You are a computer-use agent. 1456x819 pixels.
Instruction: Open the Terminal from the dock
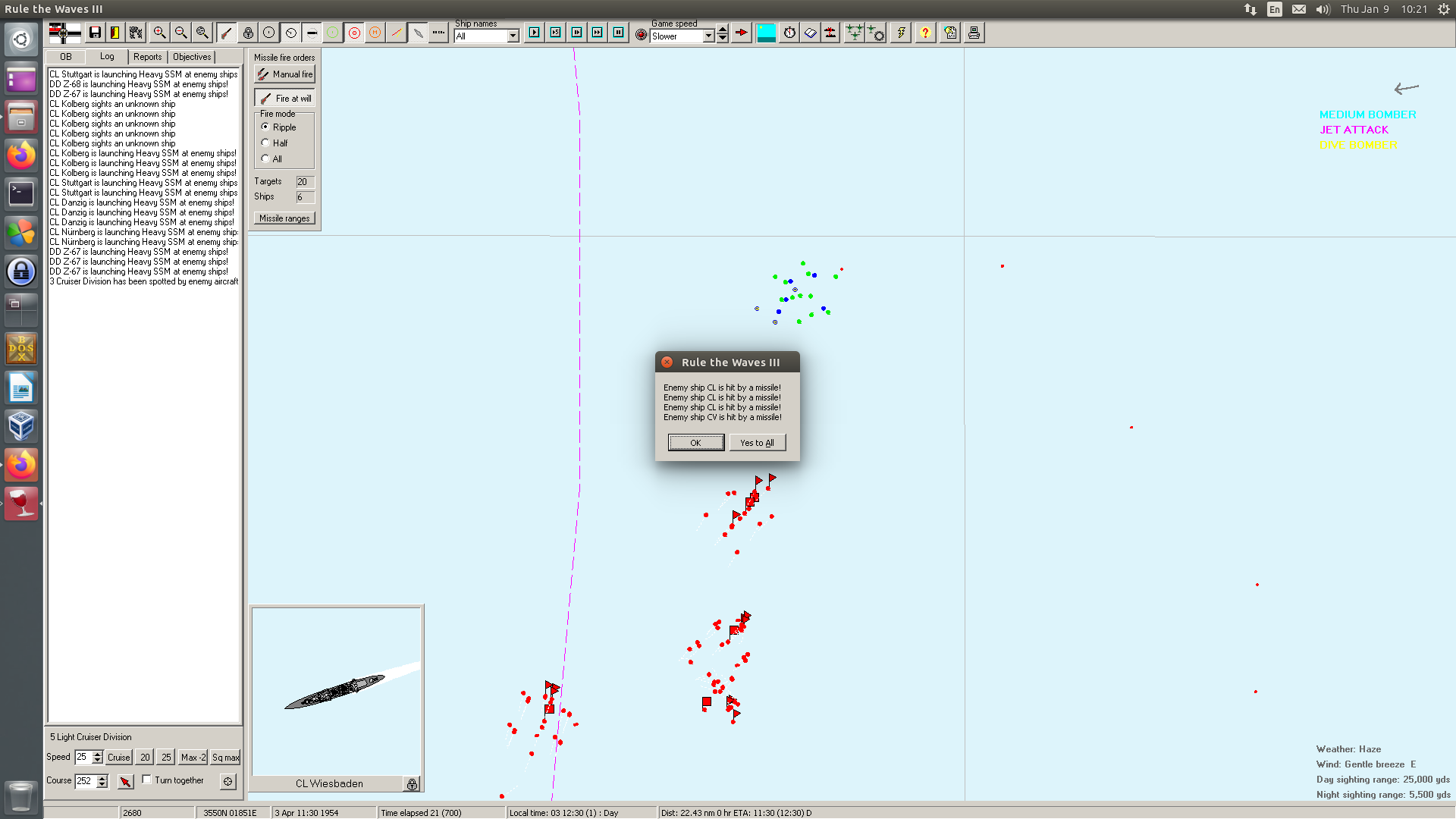pos(21,194)
